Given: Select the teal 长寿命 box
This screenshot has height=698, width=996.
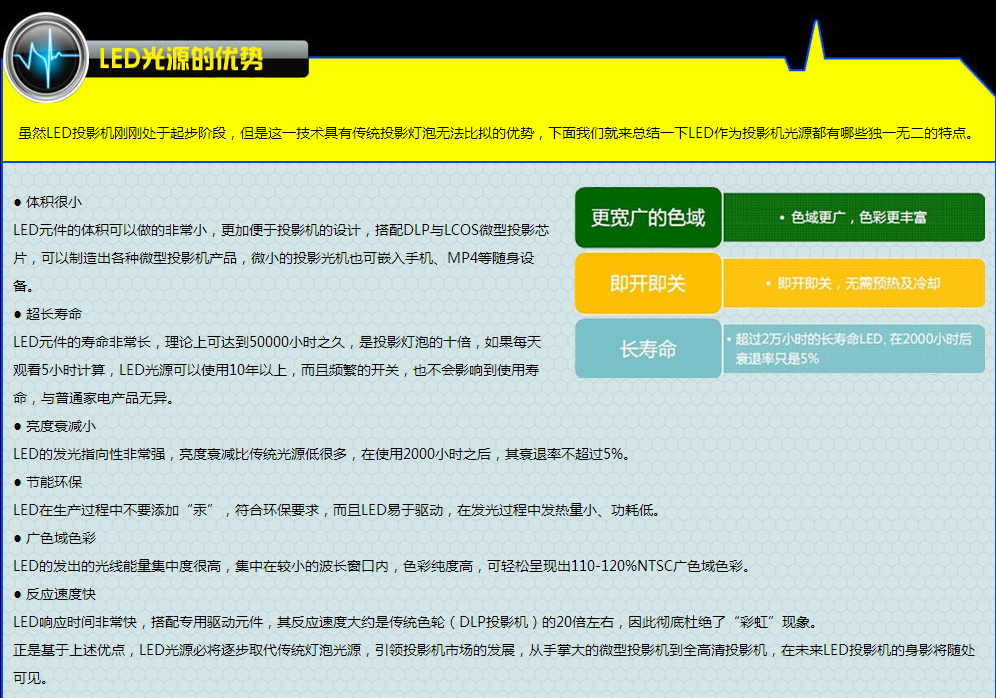Looking at the screenshot, I should point(648,349).
